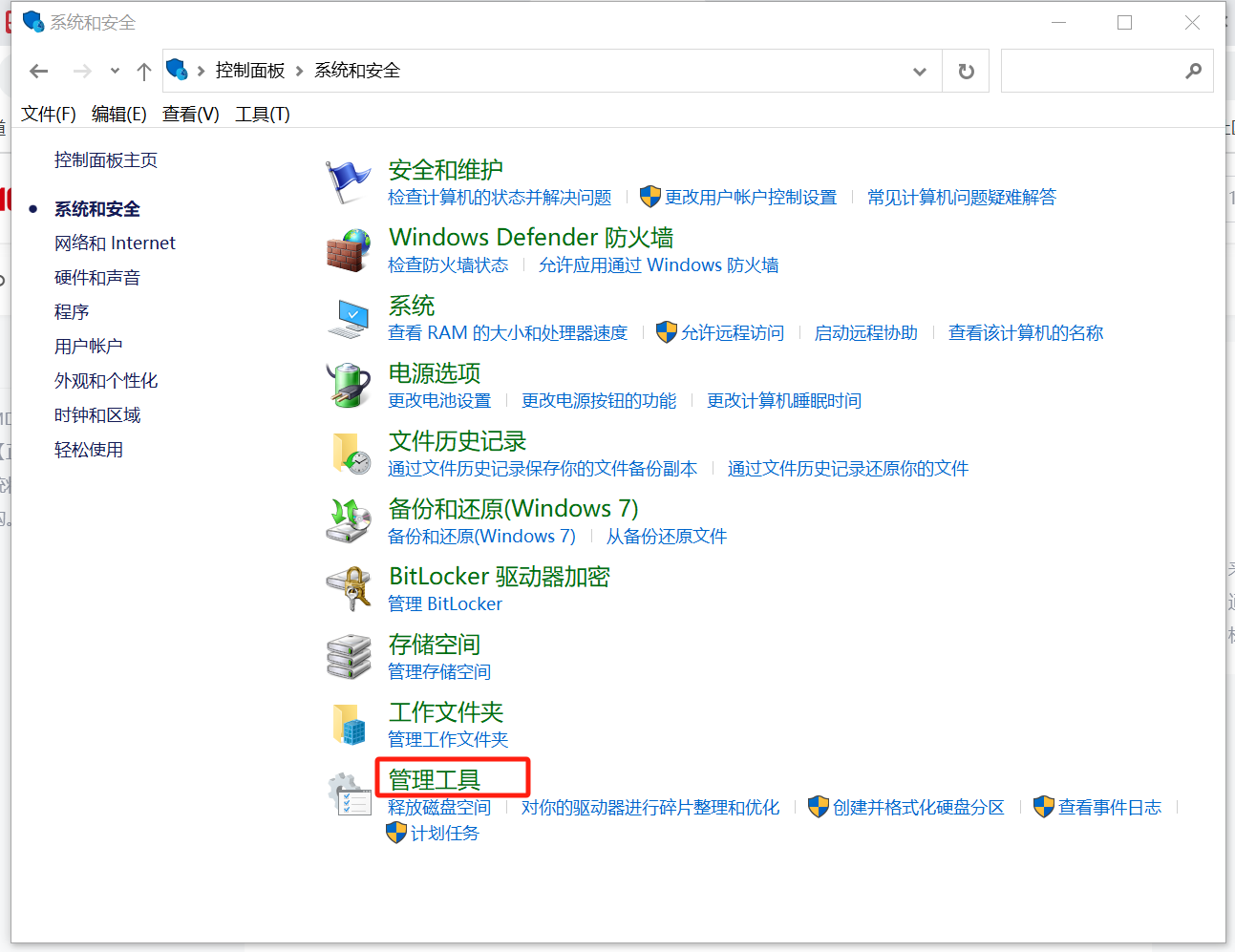1235x952 pixels.
Task: Click the Work Folders icon
Action: (350, 725)
